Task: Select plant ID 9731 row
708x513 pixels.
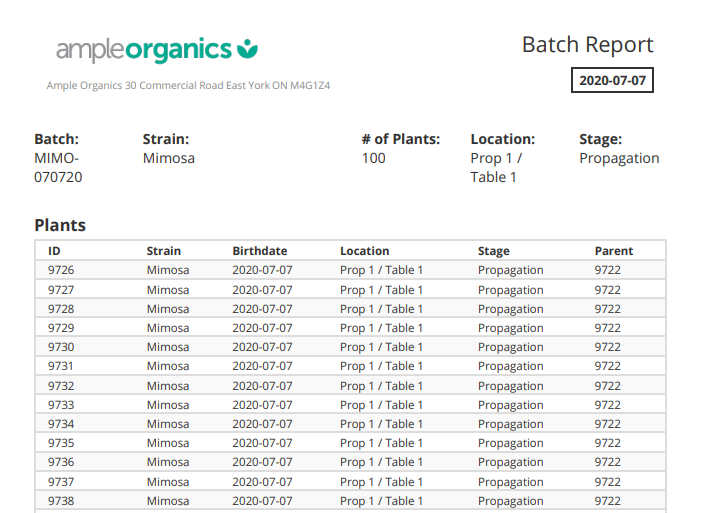Action: point(61,366)
